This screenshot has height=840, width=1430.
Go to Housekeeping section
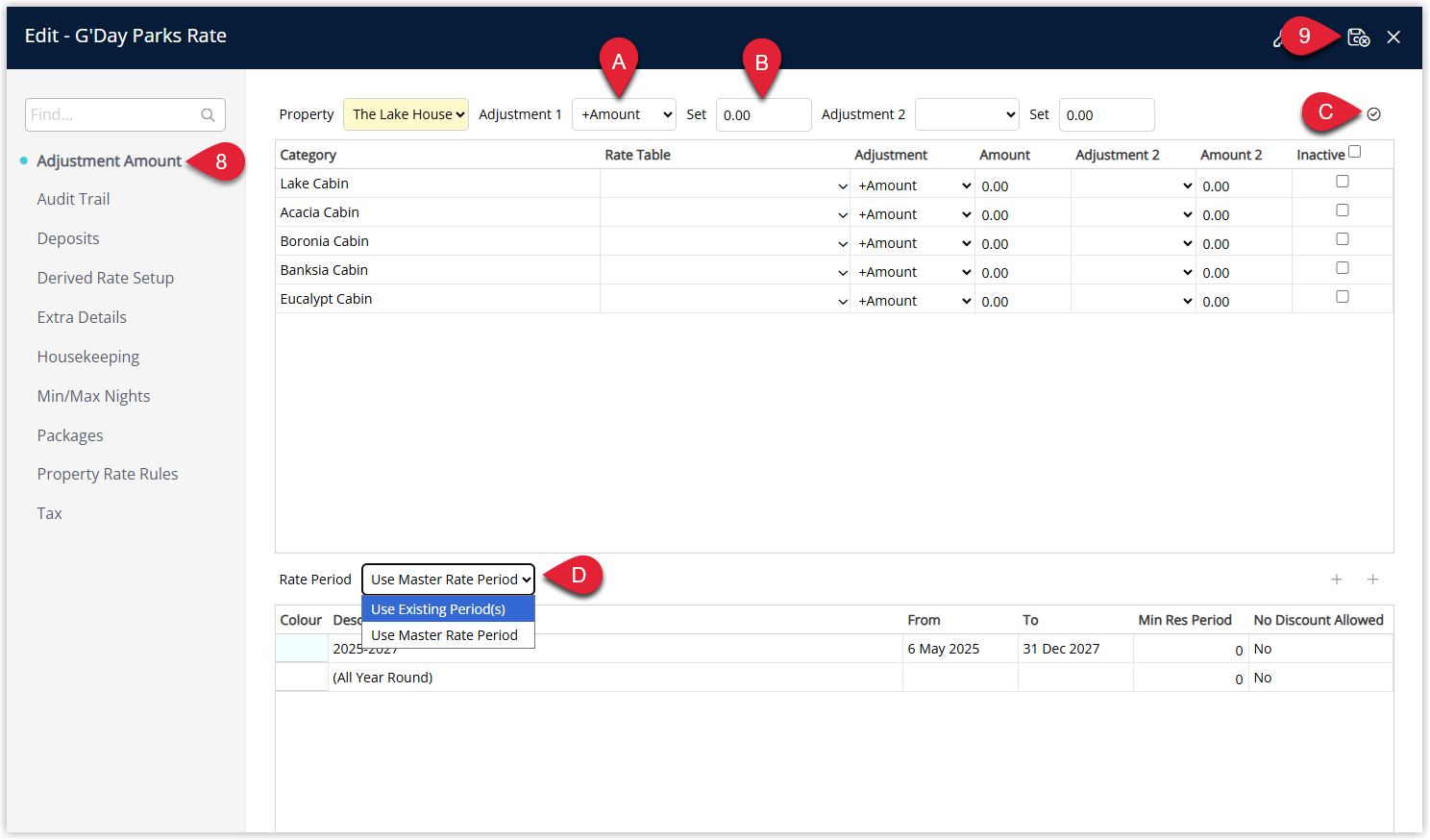(x=88, y=358)
